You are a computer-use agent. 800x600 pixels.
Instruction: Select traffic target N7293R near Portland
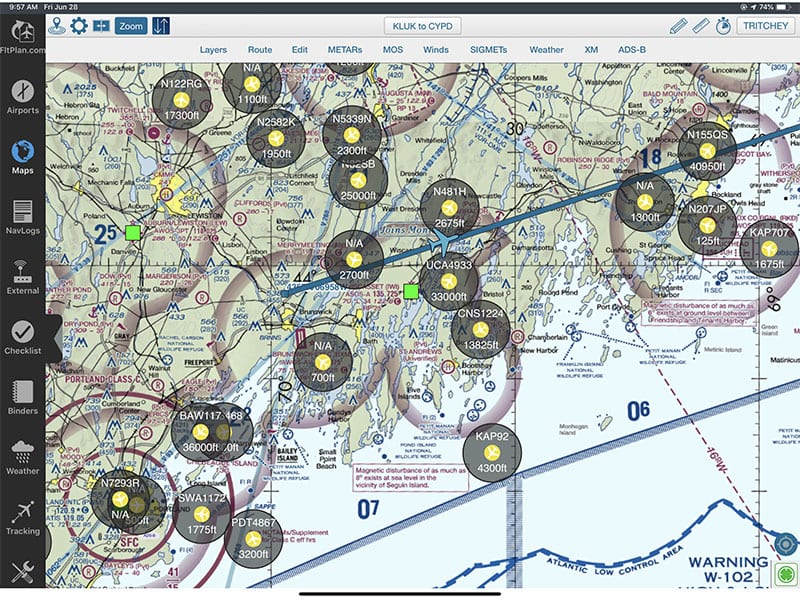[120, 498]
